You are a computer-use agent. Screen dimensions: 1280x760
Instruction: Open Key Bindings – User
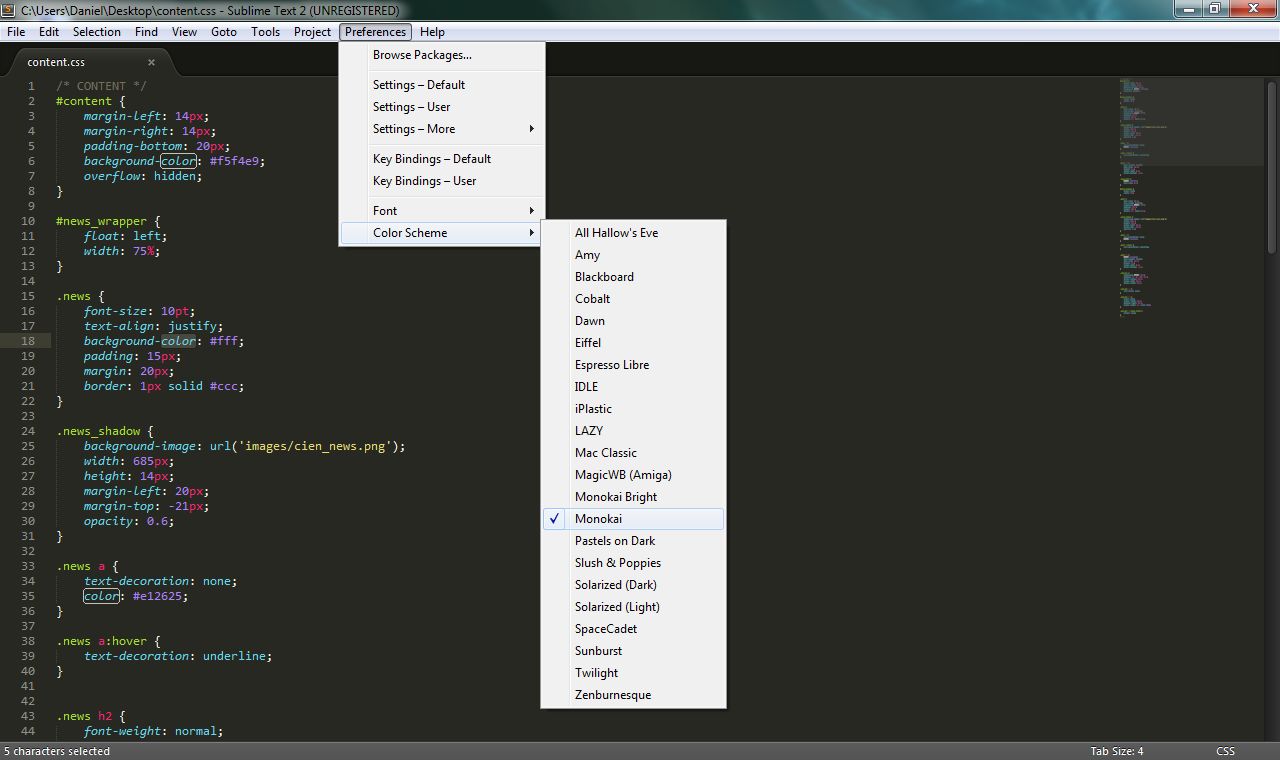tap(442, 181)
